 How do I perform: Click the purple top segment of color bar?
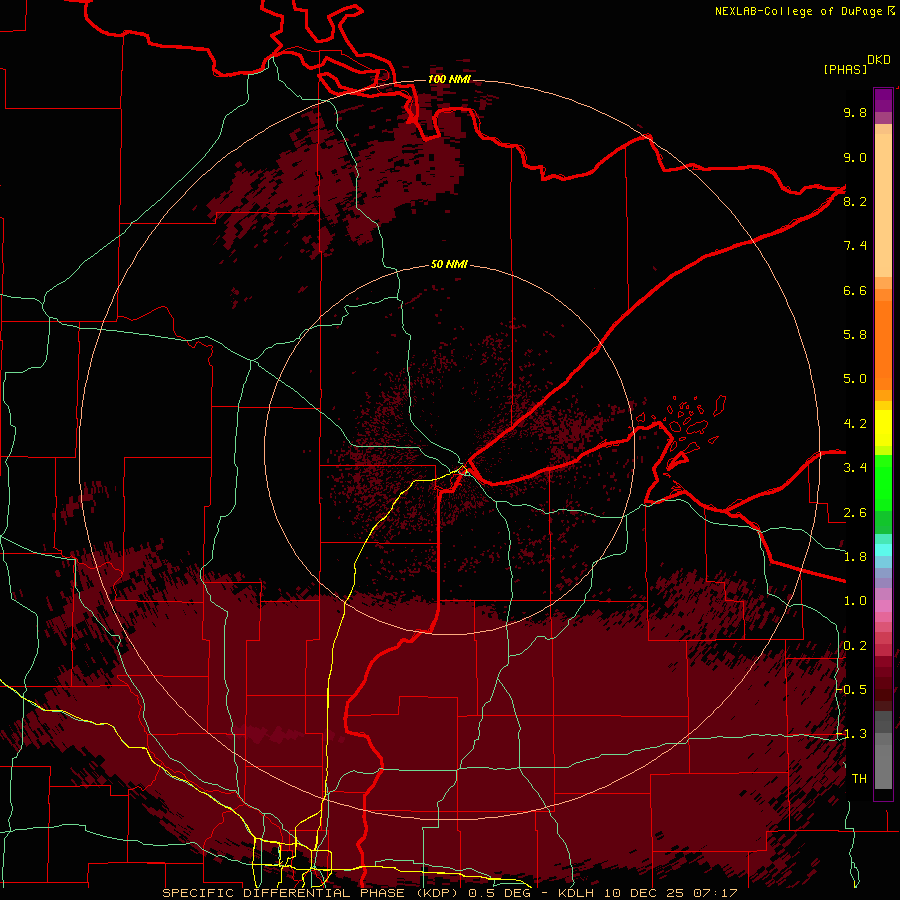click(x=883, y=100)
